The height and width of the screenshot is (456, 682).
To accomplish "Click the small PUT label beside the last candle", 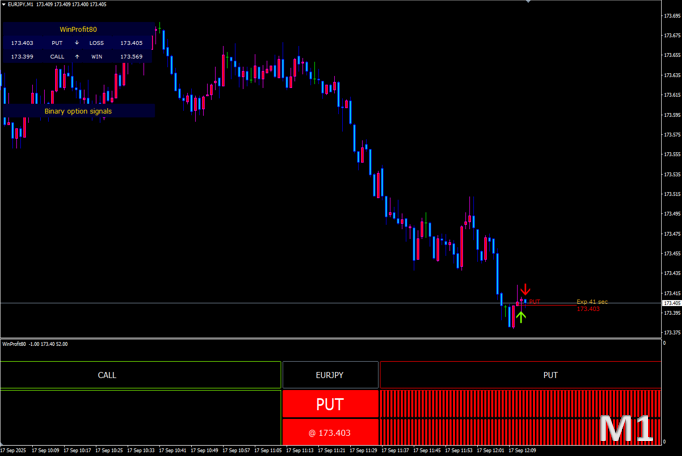I will pos(535,302).
